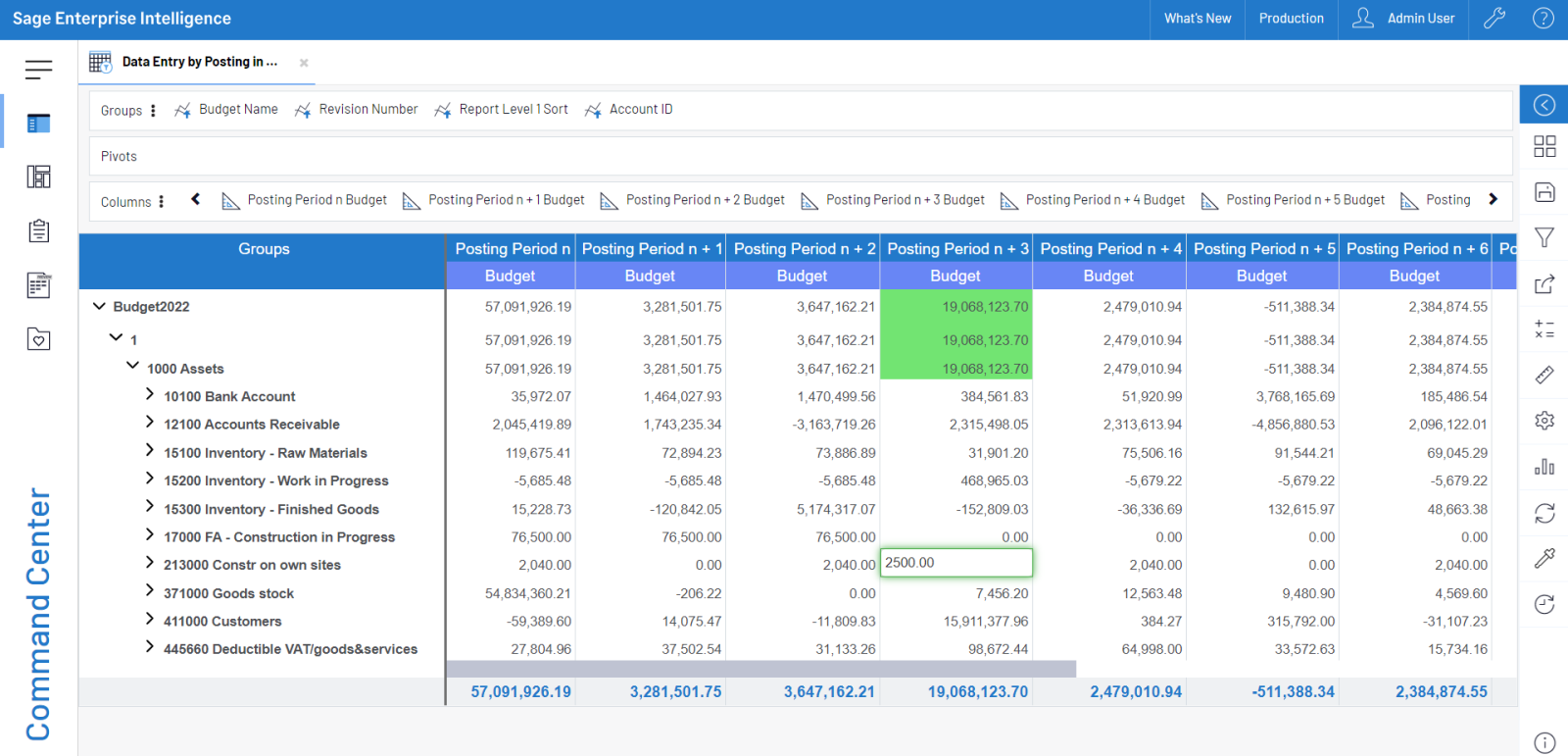This screenshot has height=756, width=1568.
Task: Expand the 10100 Bank Account row
Action: click(x=150, y=394)
